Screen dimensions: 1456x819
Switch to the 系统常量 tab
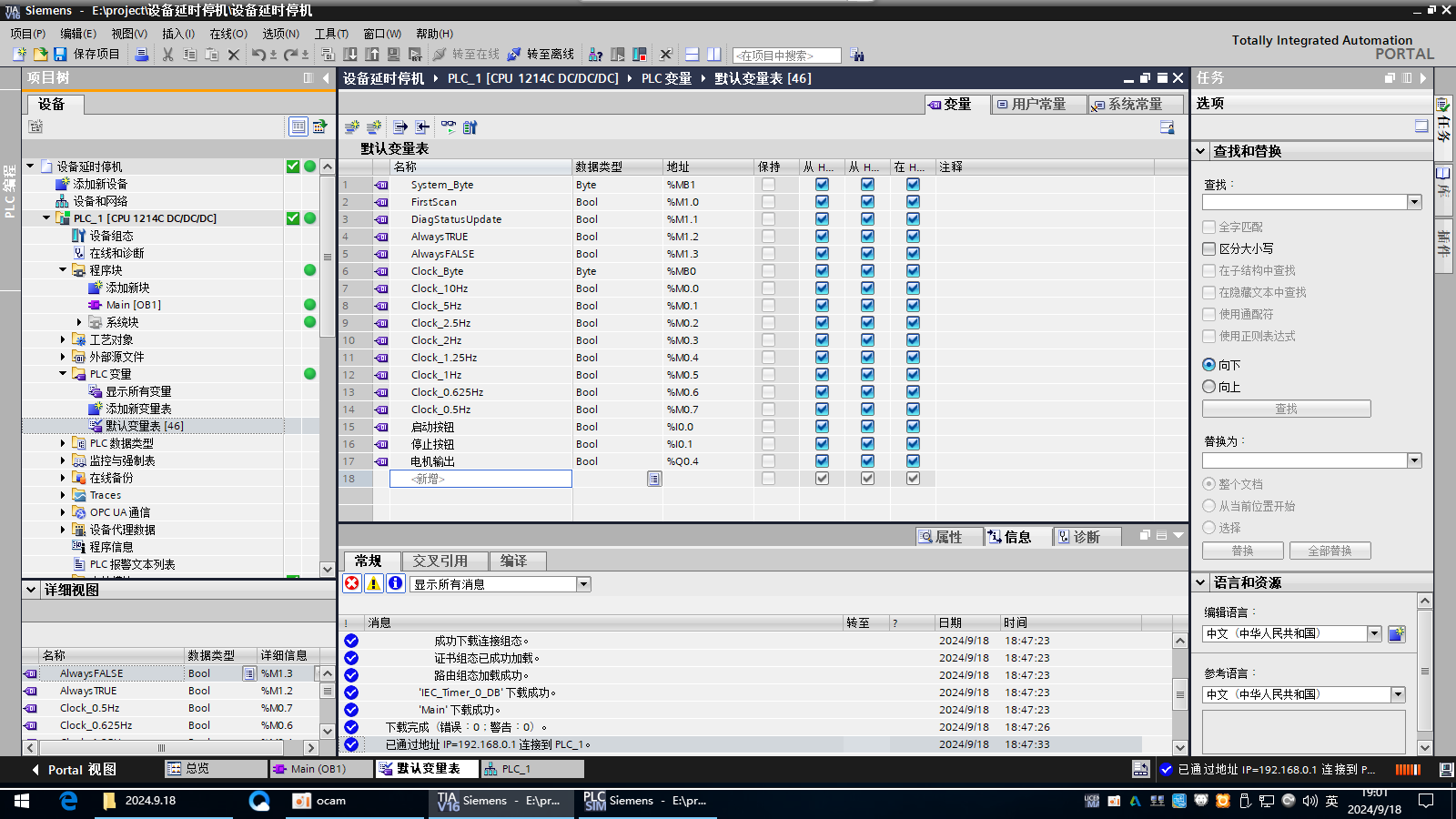coord(1135,105)
